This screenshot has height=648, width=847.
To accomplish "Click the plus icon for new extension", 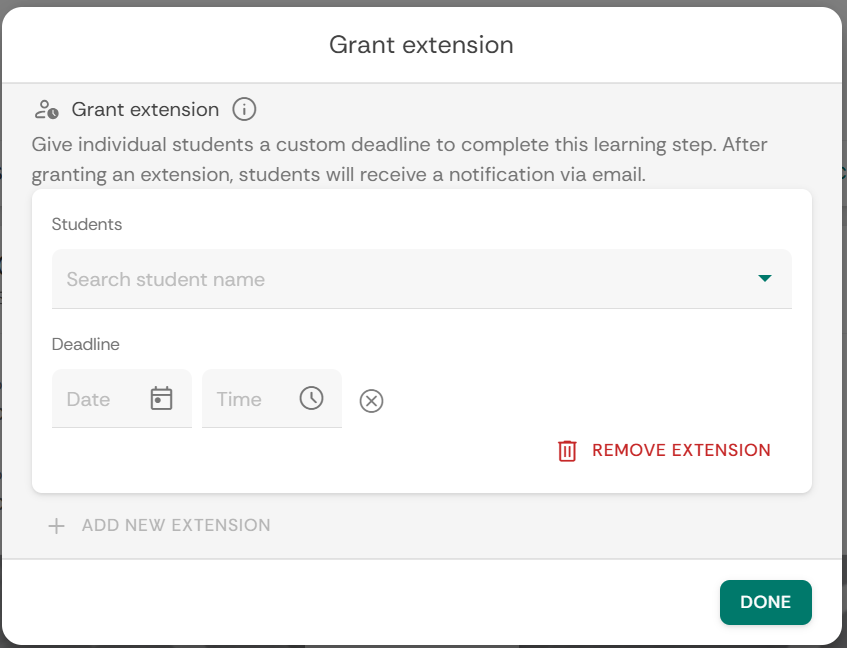I will point(57,526).
